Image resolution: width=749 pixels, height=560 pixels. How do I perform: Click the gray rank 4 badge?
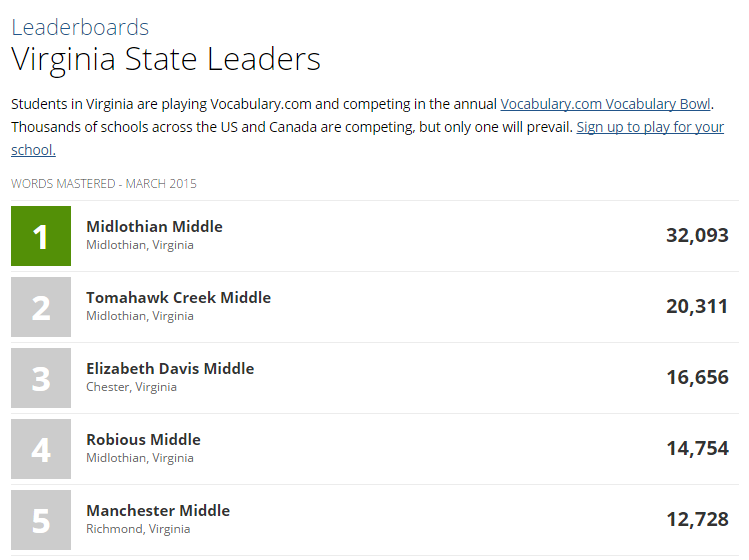click(x=41, y=449)
